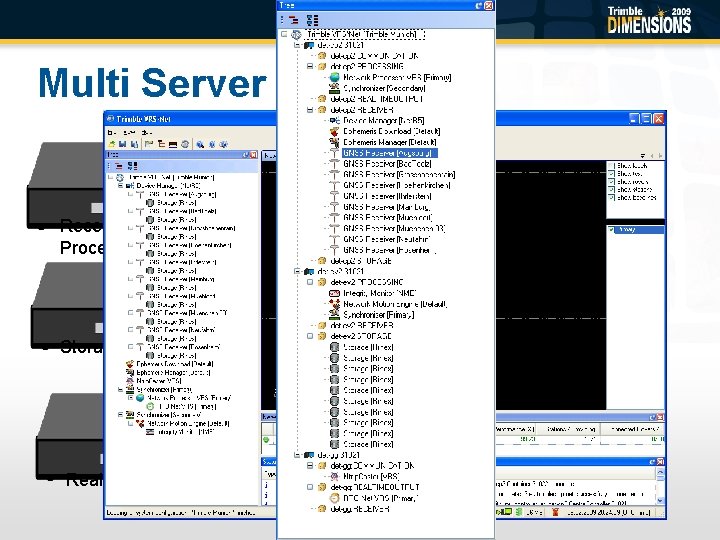
Task: Toggle the unchecked top checkbox in Show options list
Action: (612, 166)
